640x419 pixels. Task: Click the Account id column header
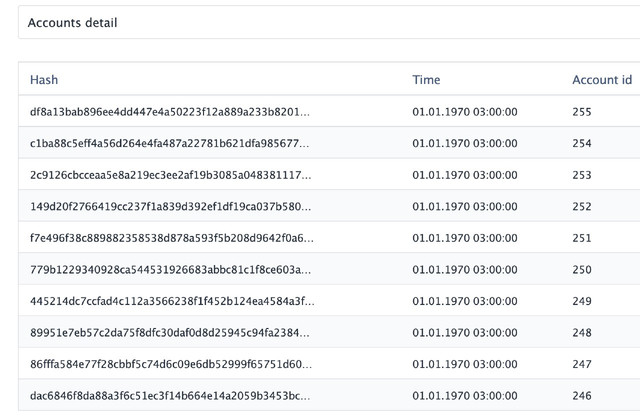click(602, 80)
